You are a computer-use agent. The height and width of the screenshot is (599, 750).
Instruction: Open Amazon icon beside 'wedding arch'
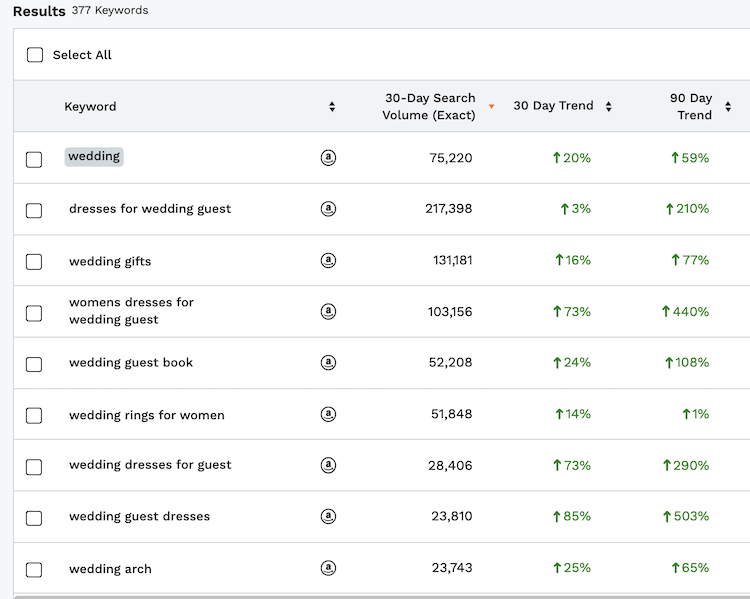point(328,568)
